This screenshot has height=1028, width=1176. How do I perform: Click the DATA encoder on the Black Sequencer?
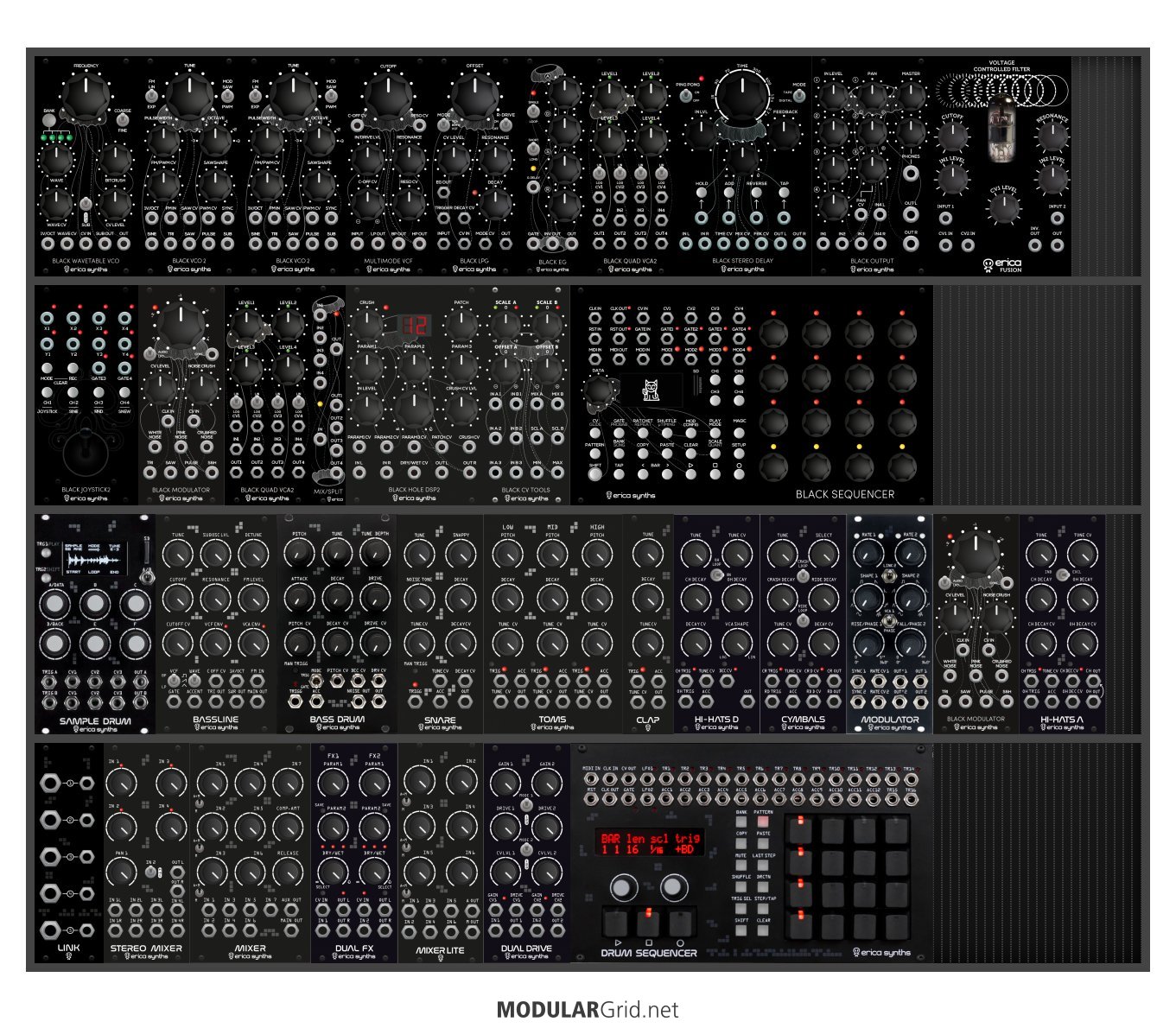pyautogui.click(x=598, y=391)
